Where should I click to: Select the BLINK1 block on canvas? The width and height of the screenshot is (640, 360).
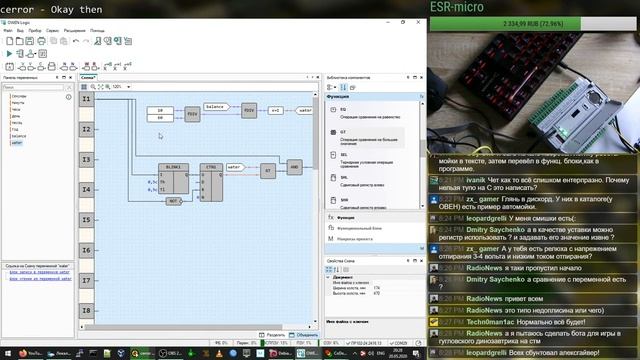tap(173, 179)
